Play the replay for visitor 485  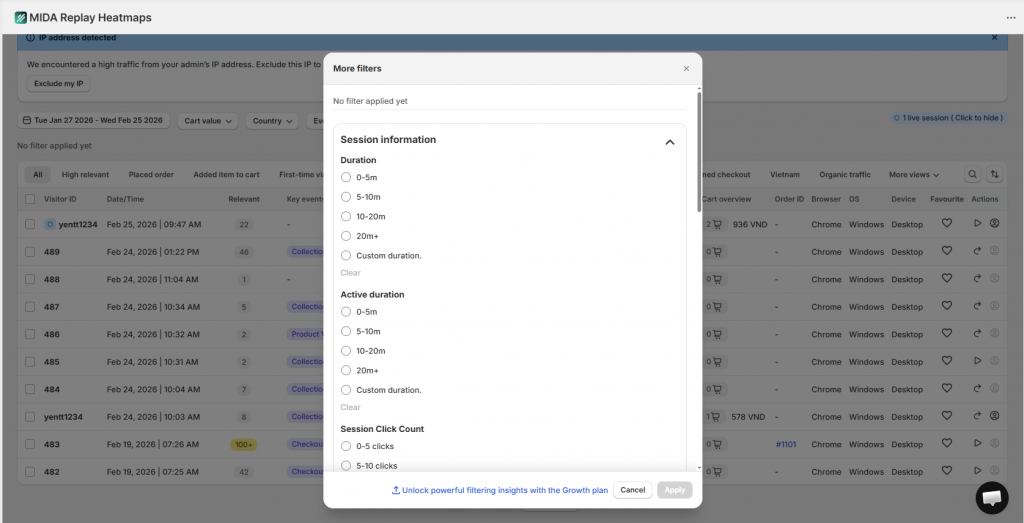click(x=978, y=360)
